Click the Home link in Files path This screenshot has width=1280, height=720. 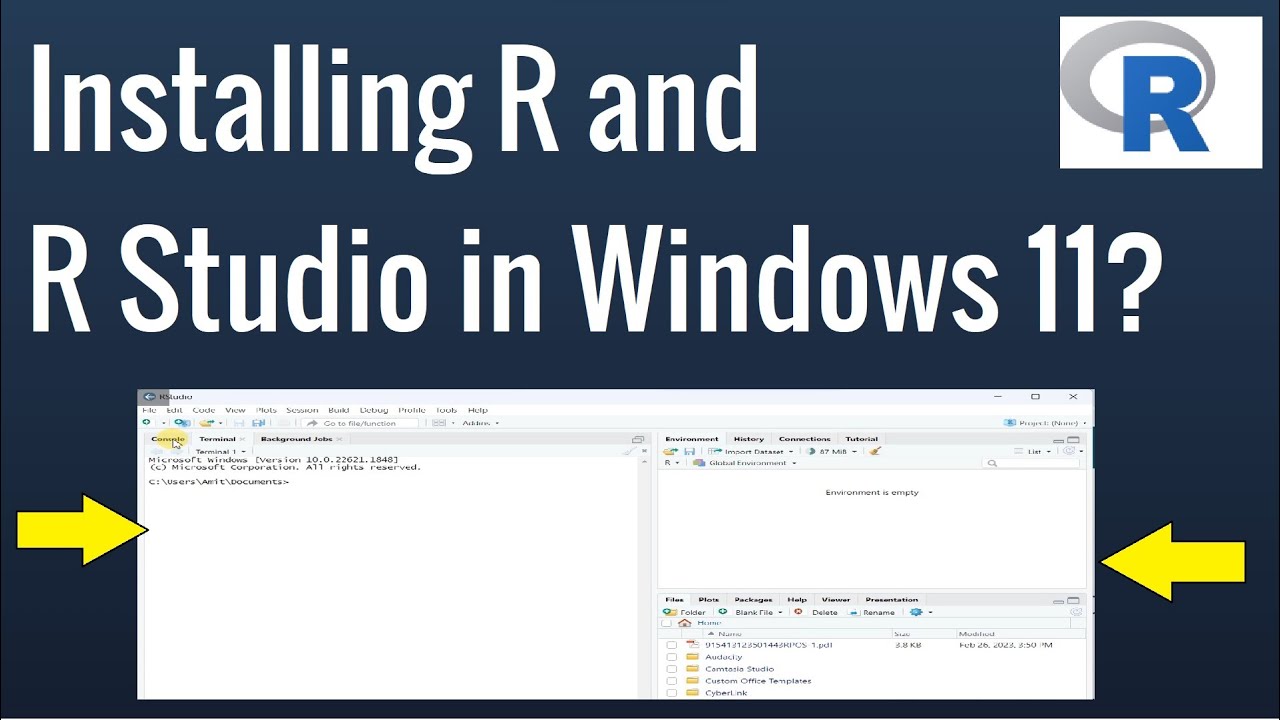[709, 623]
